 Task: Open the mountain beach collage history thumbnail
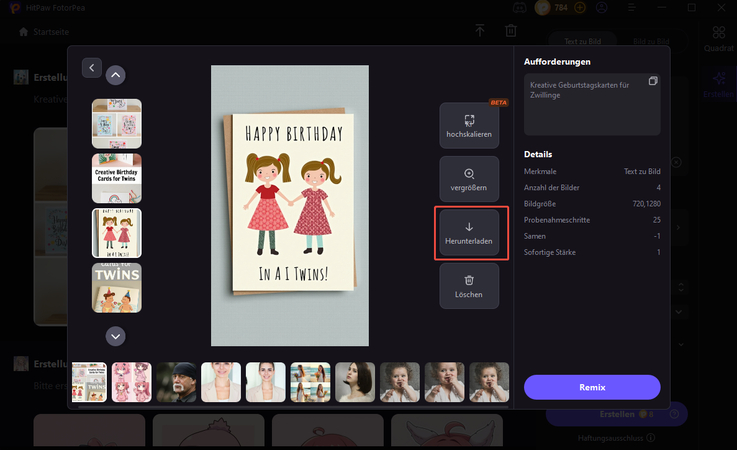click(310, 382)
